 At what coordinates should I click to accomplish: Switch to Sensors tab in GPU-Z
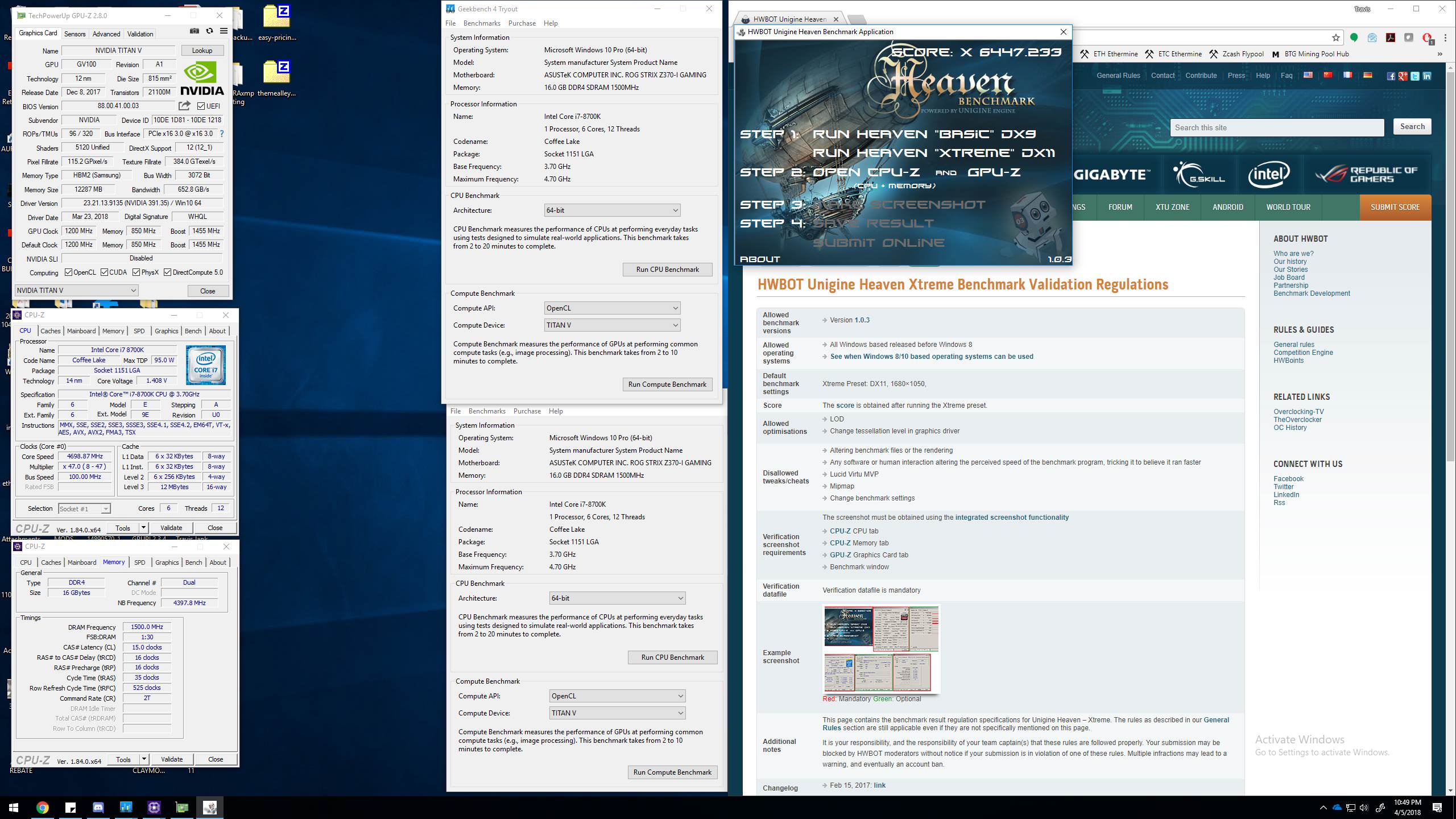75,34
